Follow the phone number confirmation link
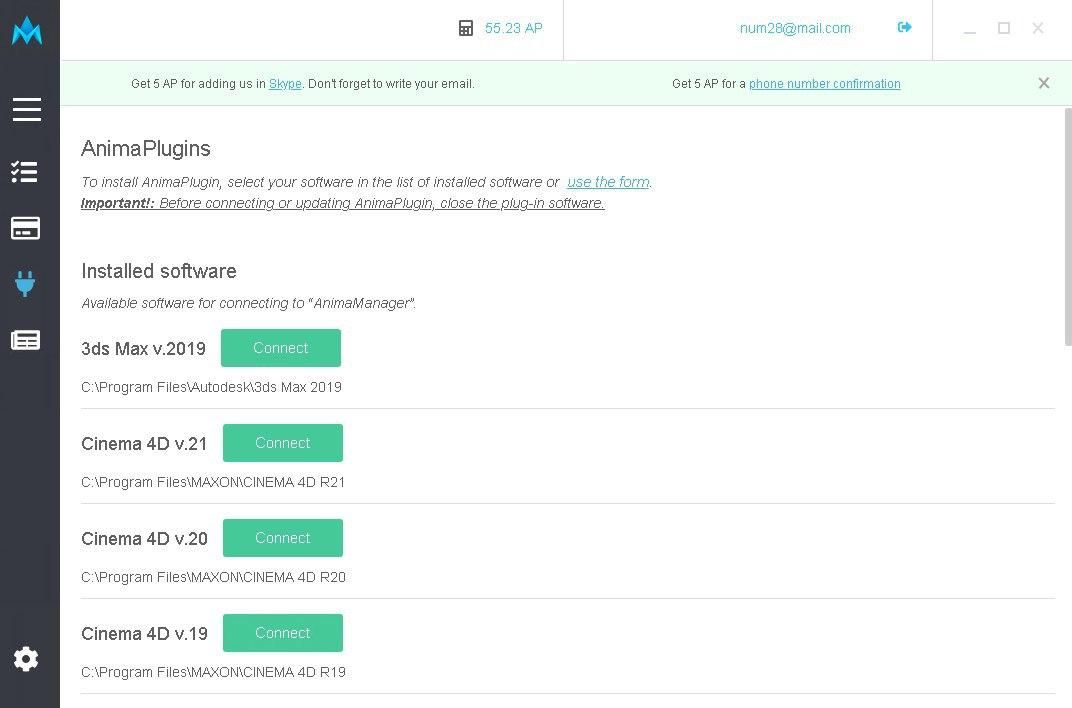The height and width of the screenshot is (708, 1072). 824,84
